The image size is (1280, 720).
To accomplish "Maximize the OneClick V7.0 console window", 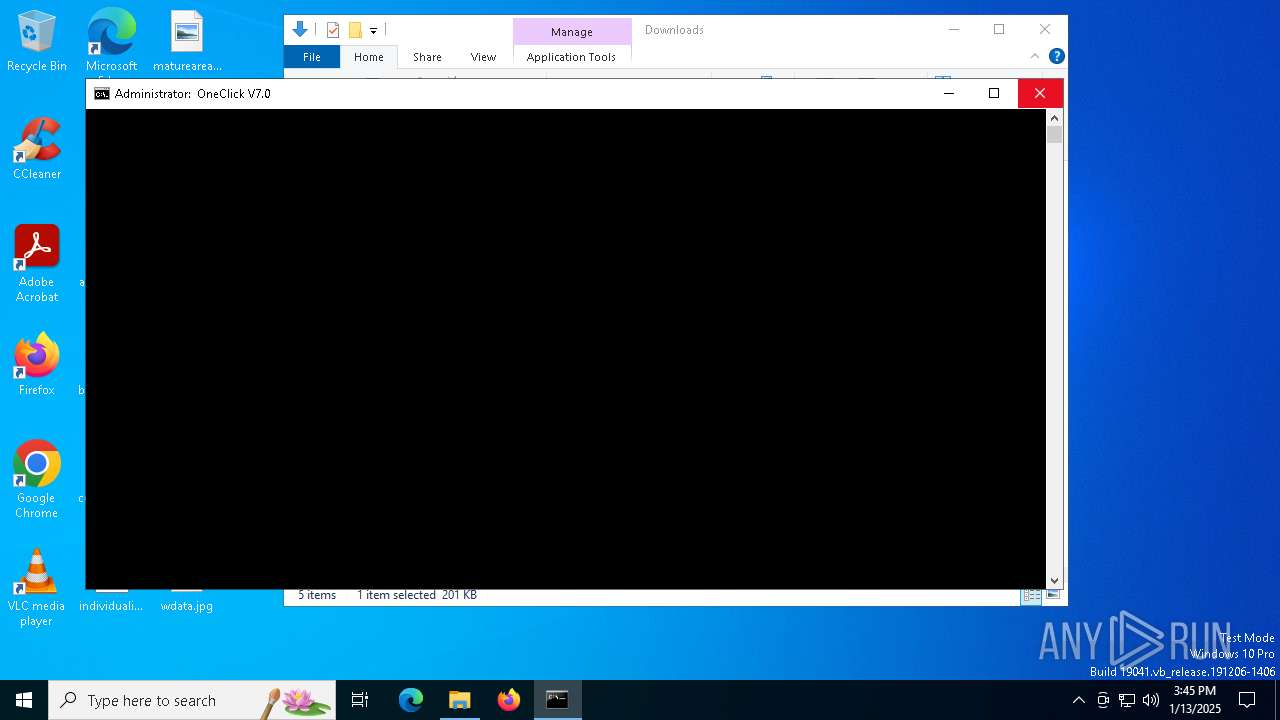I will click(x=994, y=94).
